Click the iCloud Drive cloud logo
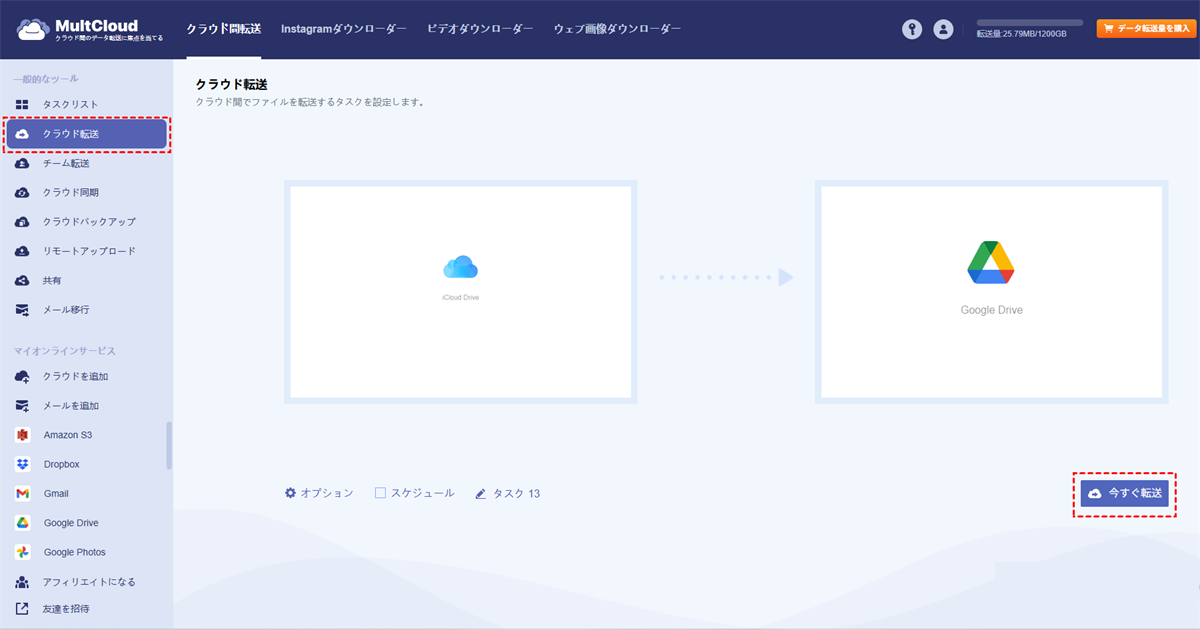 (460, 267)
